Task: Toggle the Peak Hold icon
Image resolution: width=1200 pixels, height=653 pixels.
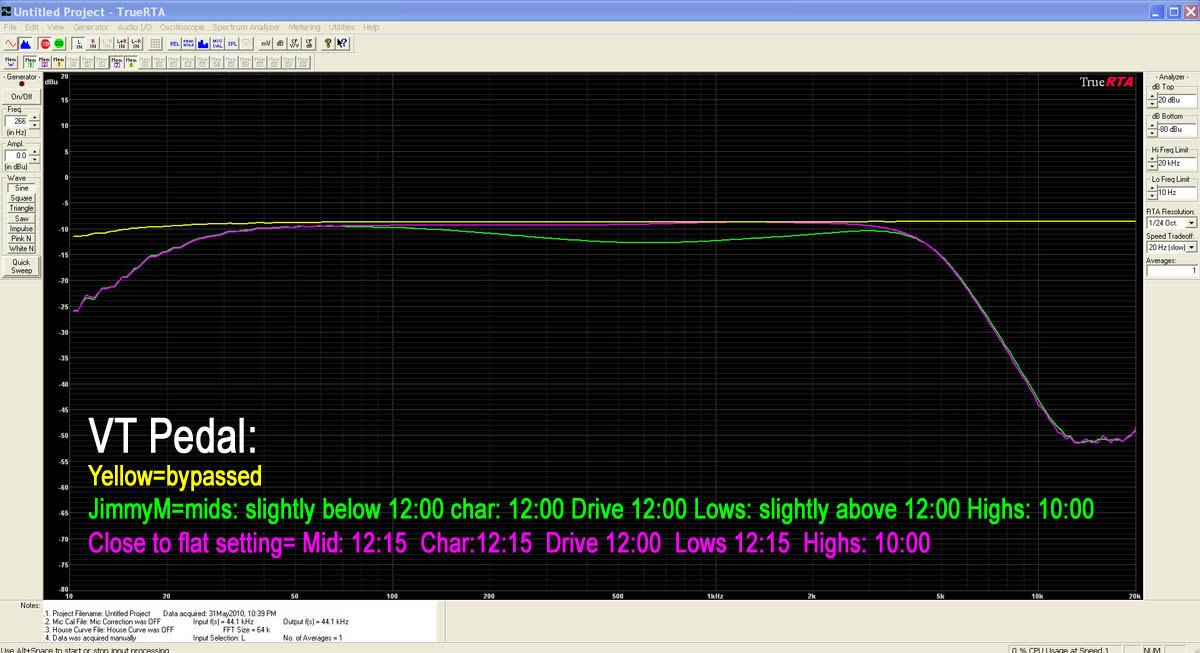Action: click(x=189, y=44)
